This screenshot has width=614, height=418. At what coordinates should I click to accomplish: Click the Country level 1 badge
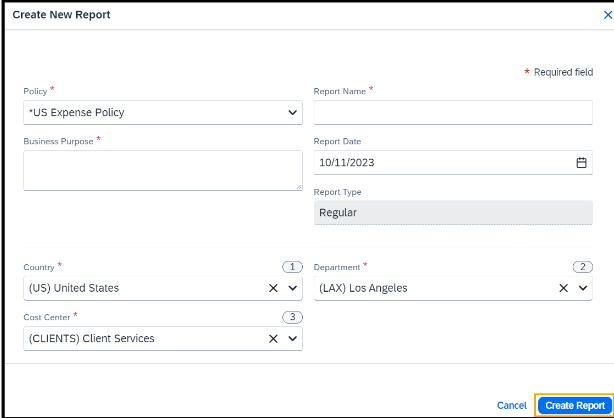click(292, 267)
